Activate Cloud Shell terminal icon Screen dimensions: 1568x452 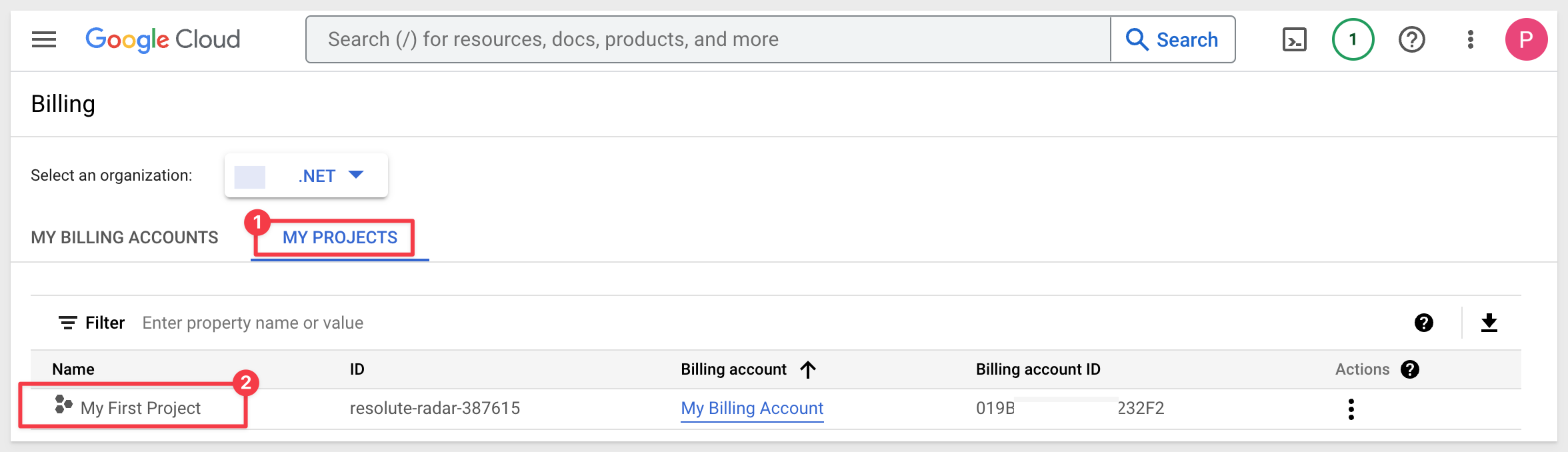pyautogui.click(x=1295, y=40)
